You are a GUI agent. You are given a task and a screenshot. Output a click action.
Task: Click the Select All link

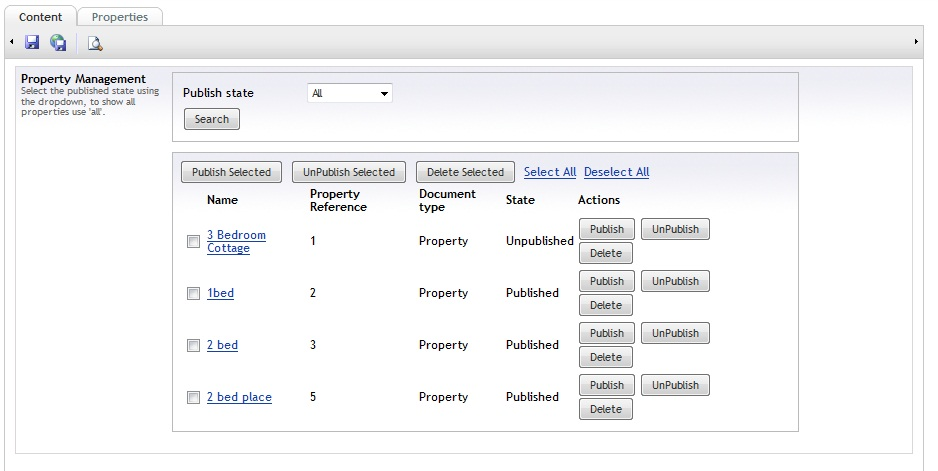pos(550,172)
